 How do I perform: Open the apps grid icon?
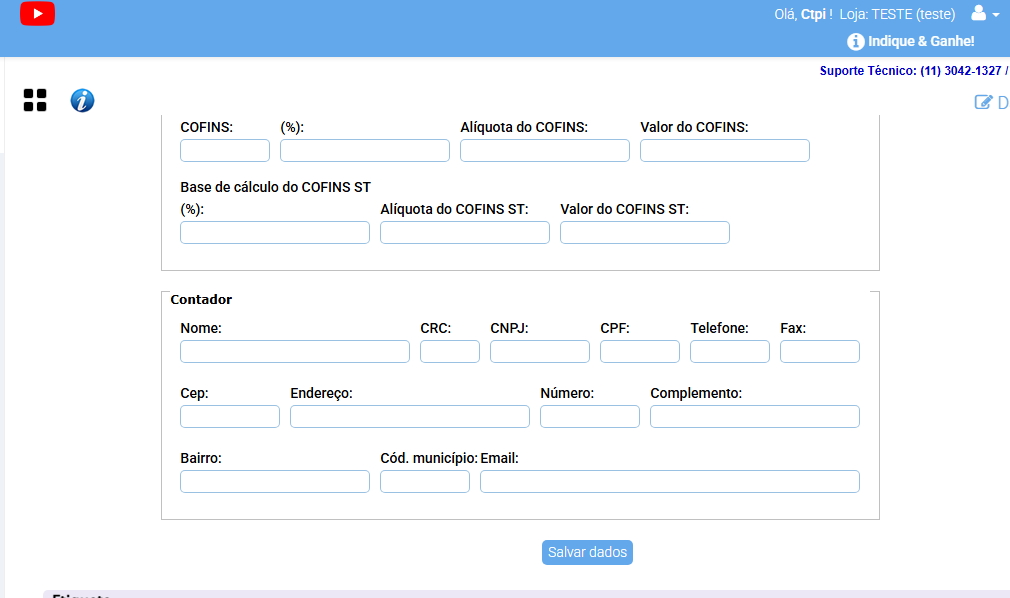(35, 100)
